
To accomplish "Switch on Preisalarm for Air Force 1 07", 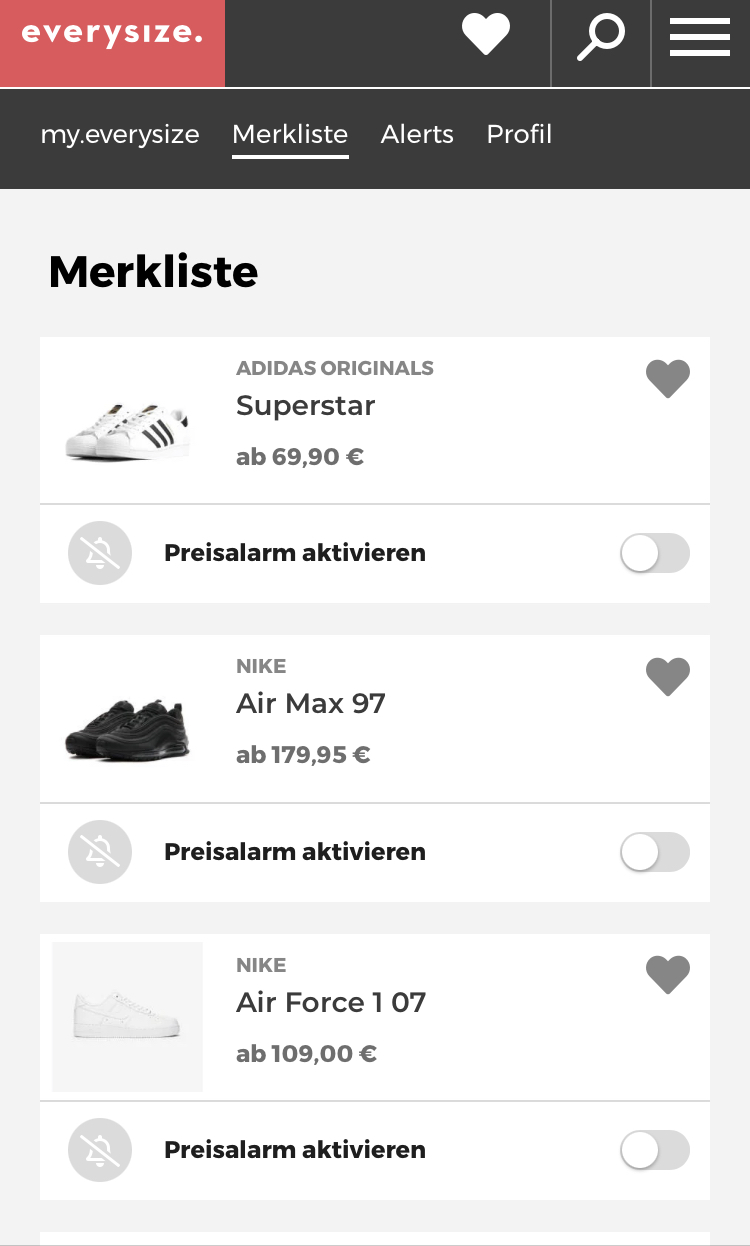I will [655, 1150].
